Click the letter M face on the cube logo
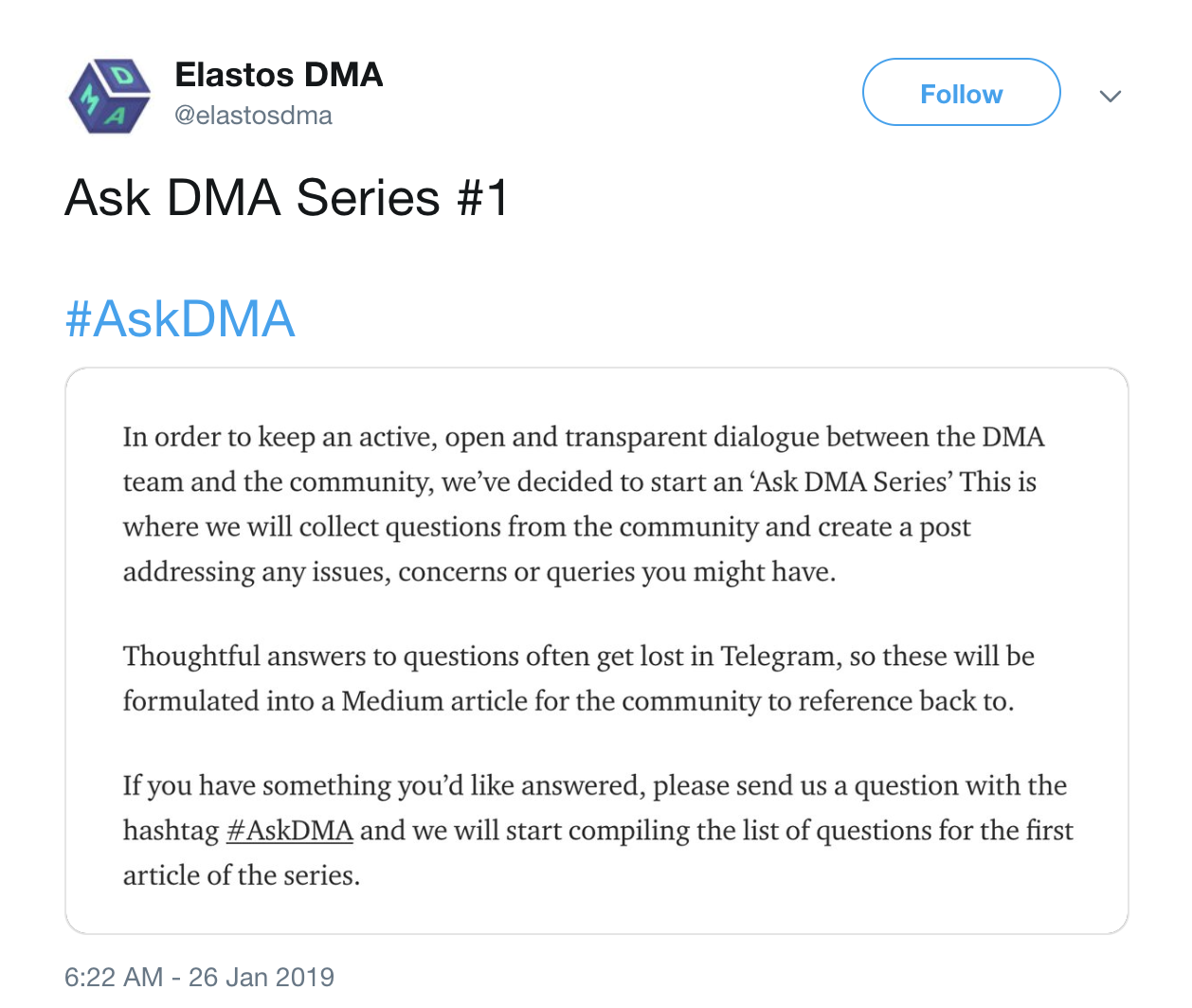Image resolution: width=1192 pixels, height=1008 pixels. [x=88, y=98]
